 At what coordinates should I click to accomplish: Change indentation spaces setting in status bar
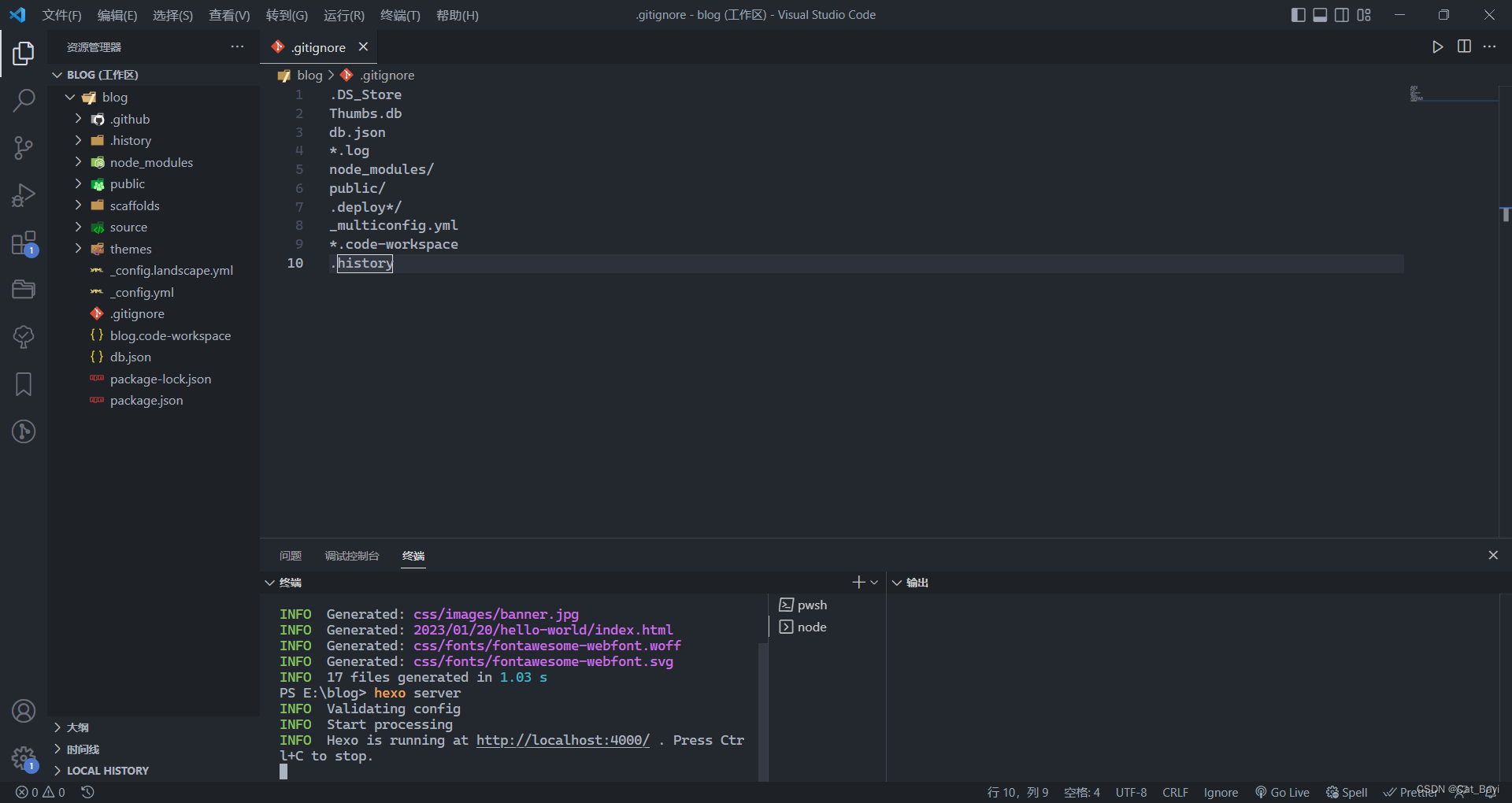pyautogui.click(x=1082, y=792)
